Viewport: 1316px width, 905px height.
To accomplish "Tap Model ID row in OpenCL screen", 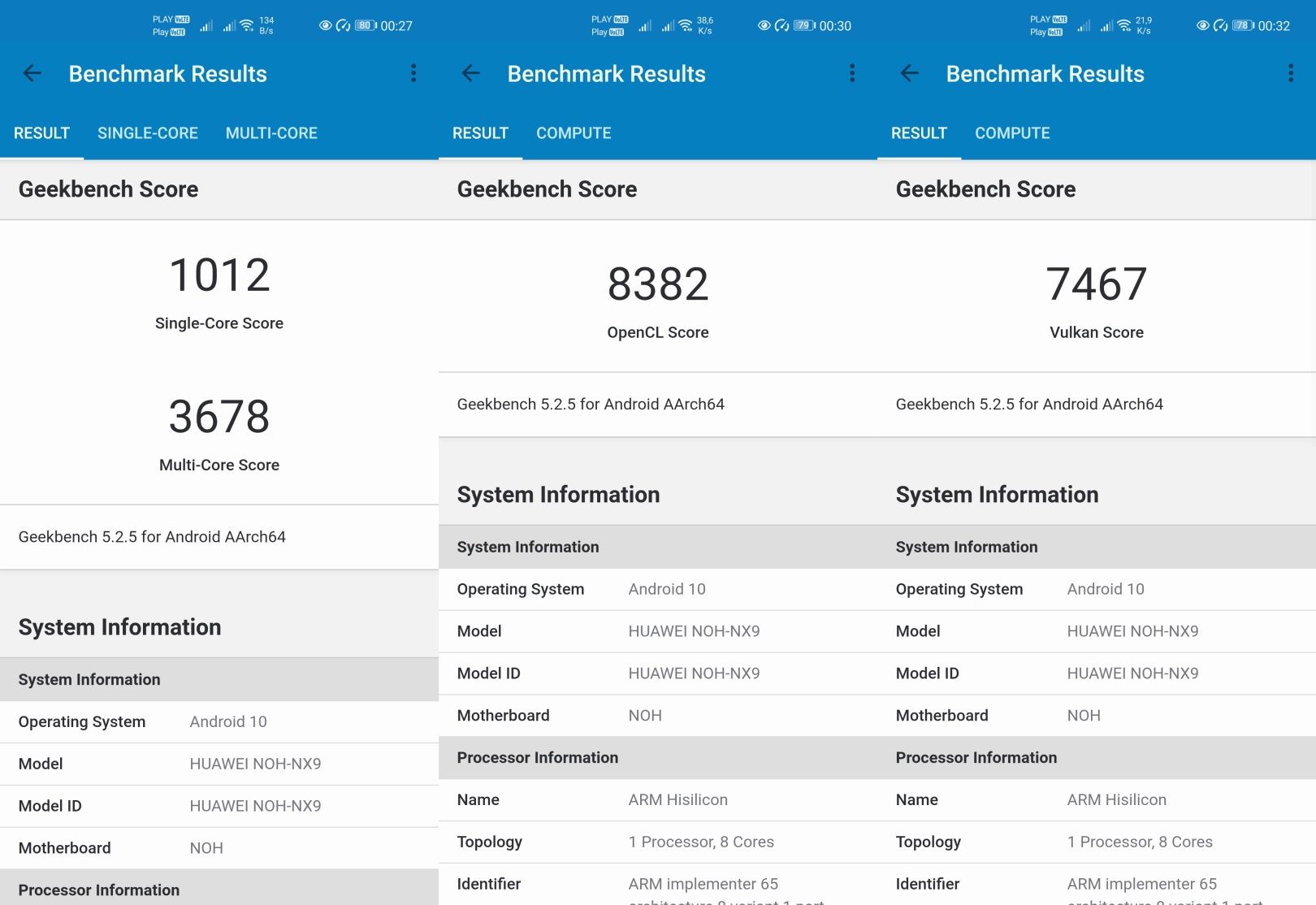I will click(x=658, y=673).
